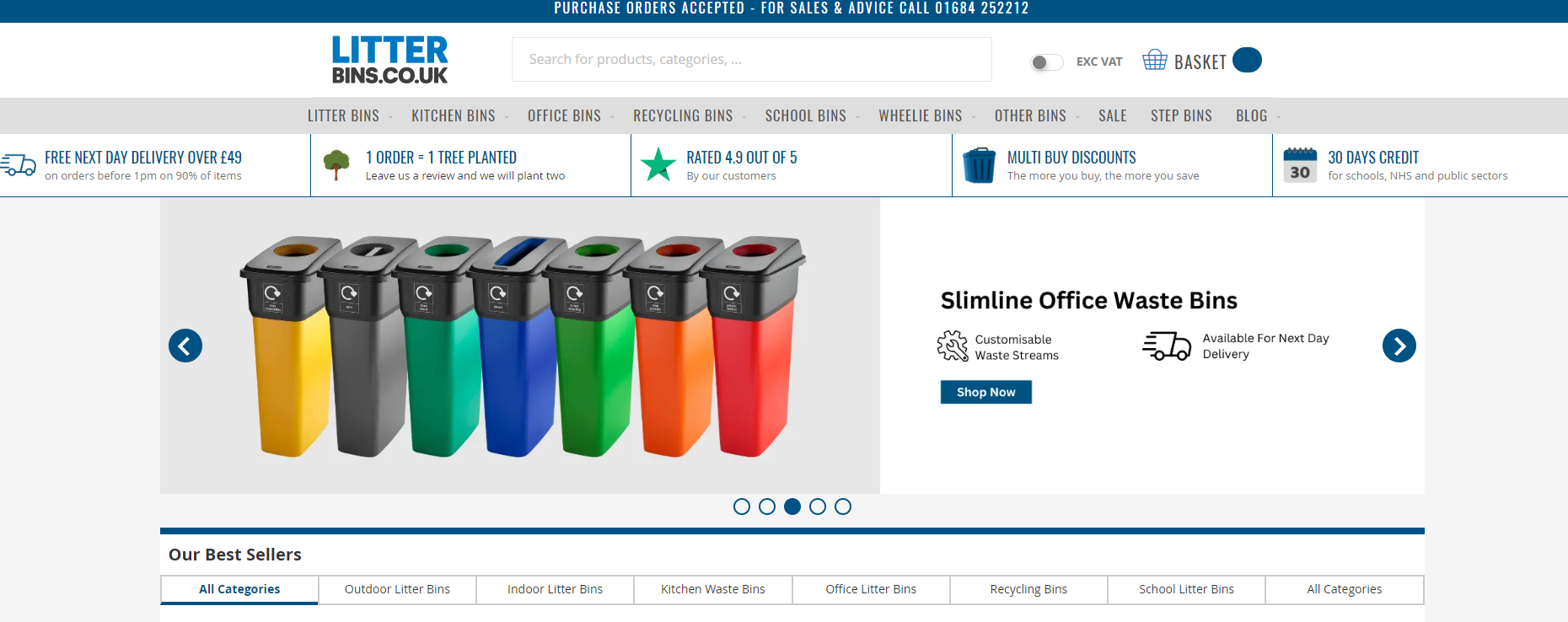Click Multi Buy Discounts heading
The width and height of the screenshot is (1568, 622).
pos(1071,158)
